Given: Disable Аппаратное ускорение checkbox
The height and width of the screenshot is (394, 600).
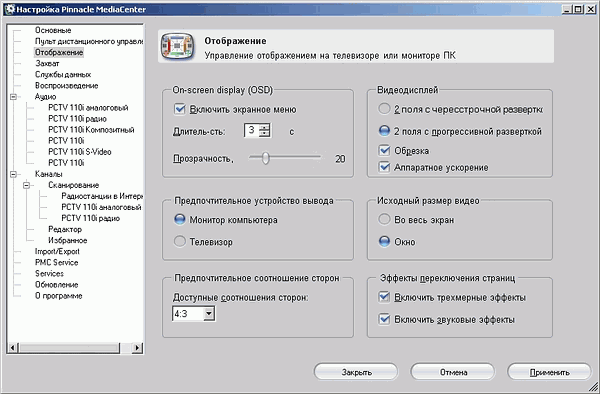Looking at the screenshot, I should pyautogui.click(x=384, y=167).
